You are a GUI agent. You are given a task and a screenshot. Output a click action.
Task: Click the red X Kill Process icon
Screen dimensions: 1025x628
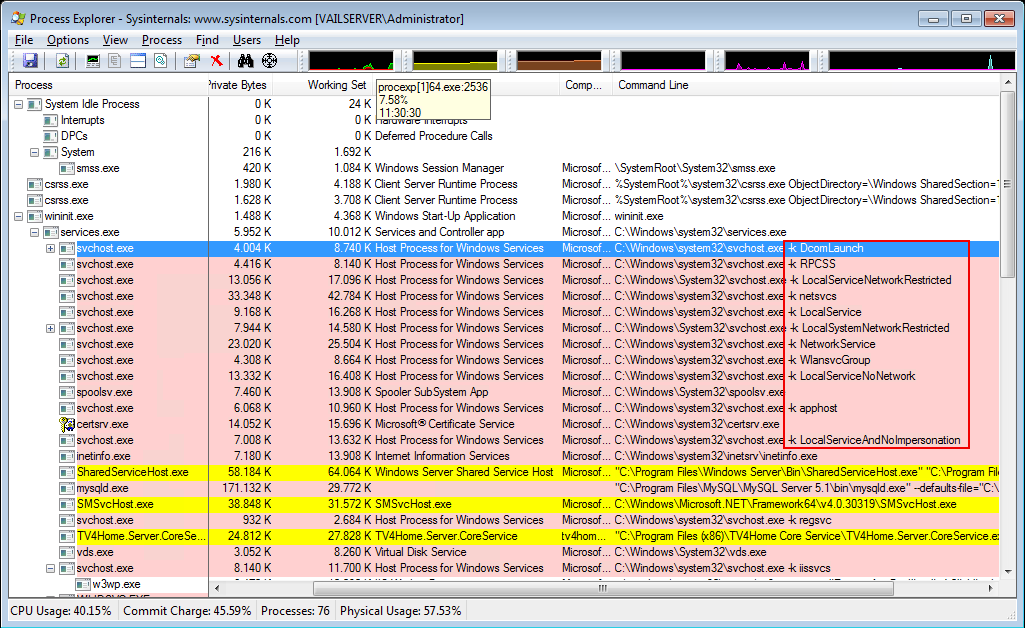pyautogui.click(x=216, y=61)
